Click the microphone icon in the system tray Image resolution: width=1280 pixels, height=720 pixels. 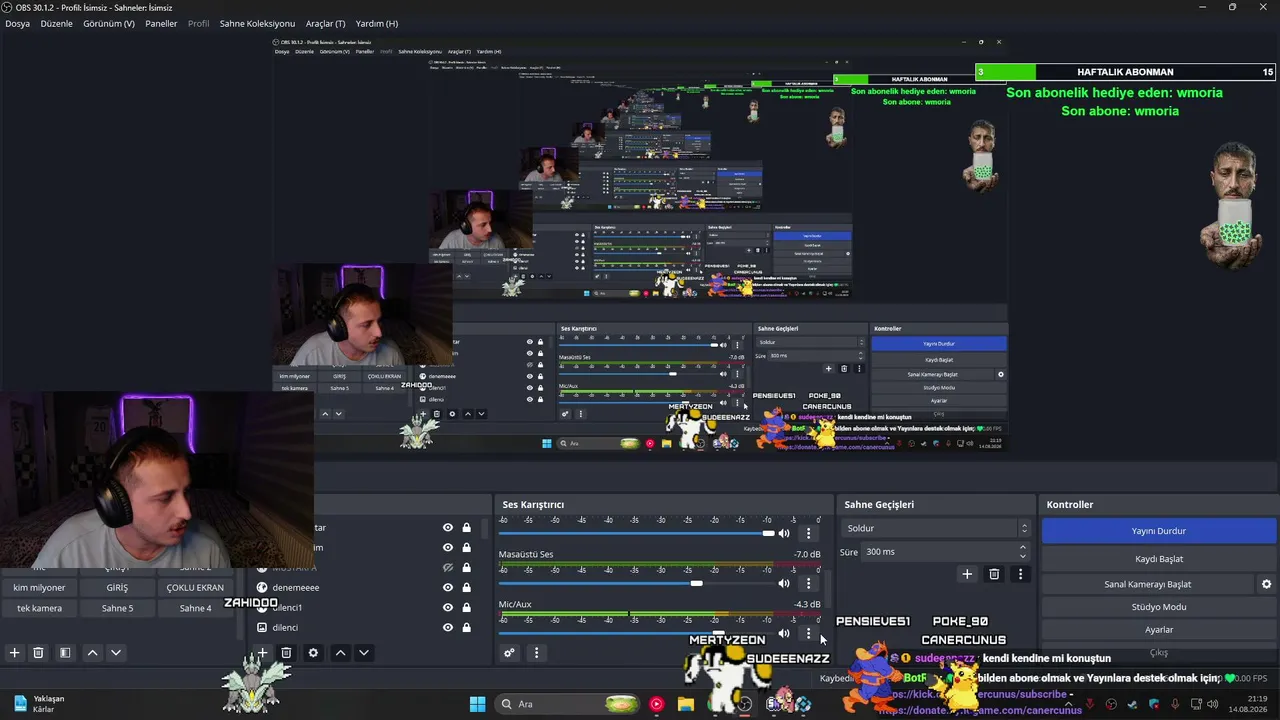pyautogui.click(x=1175, y=704)
